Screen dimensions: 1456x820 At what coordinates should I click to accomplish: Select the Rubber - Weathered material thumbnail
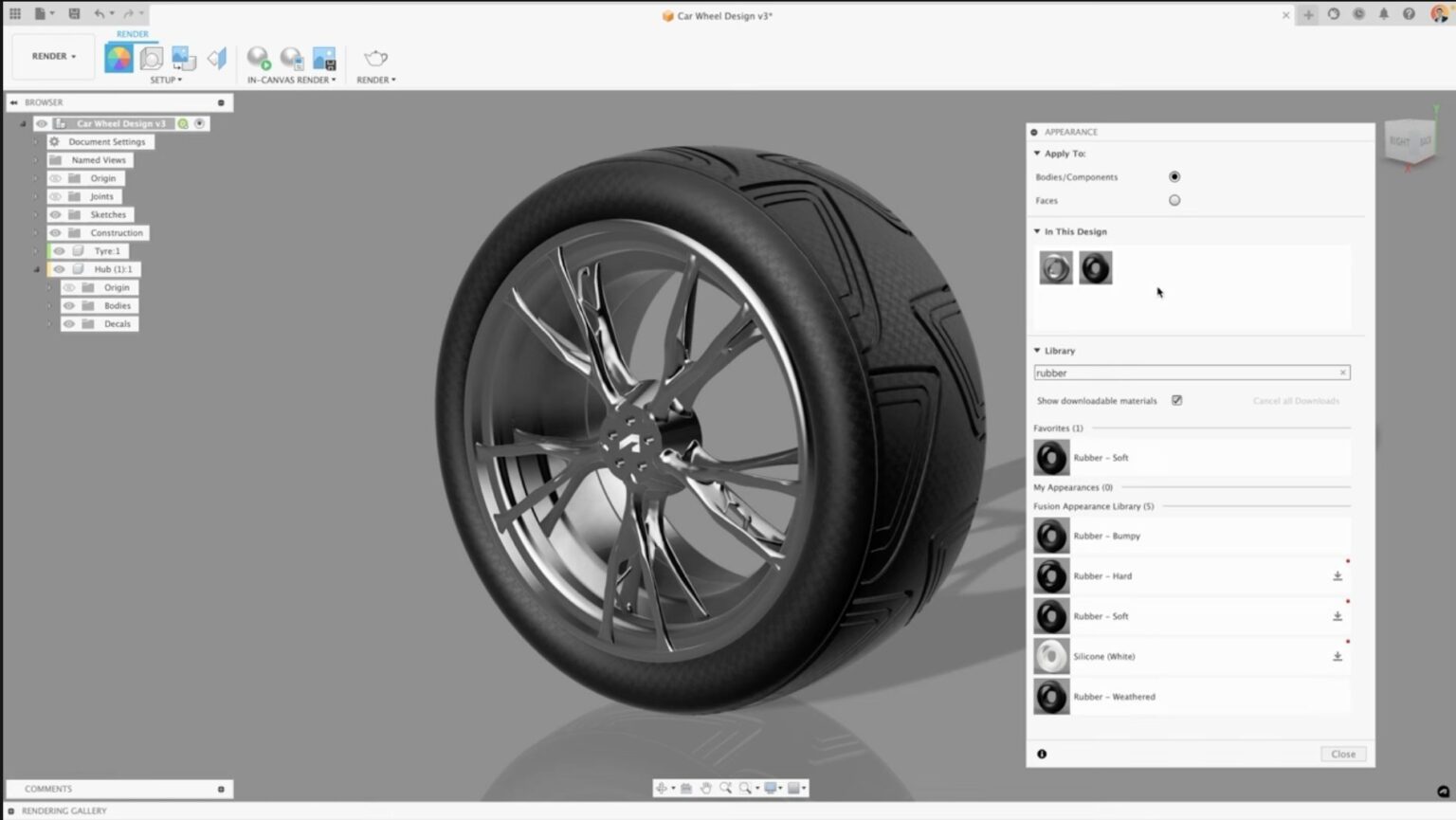point(1051,696)
